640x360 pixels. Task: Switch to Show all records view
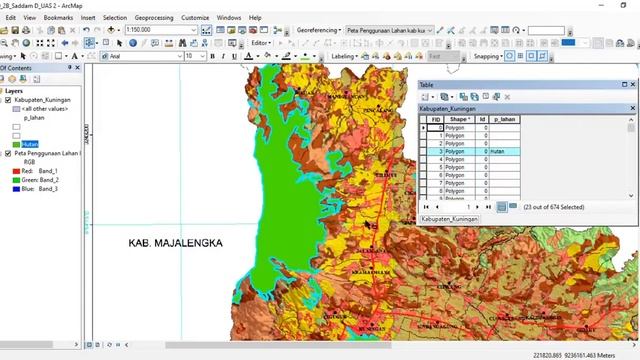[x=502, y=207]
